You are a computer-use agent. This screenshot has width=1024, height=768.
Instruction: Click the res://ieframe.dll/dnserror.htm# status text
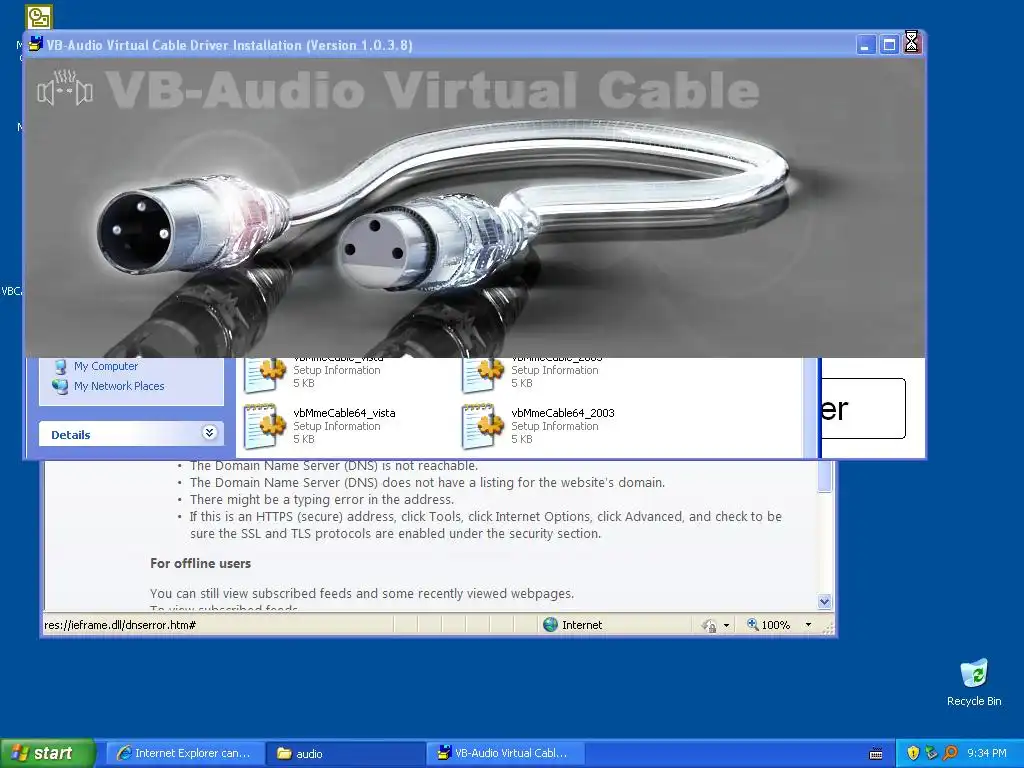(x=120, y=625)
